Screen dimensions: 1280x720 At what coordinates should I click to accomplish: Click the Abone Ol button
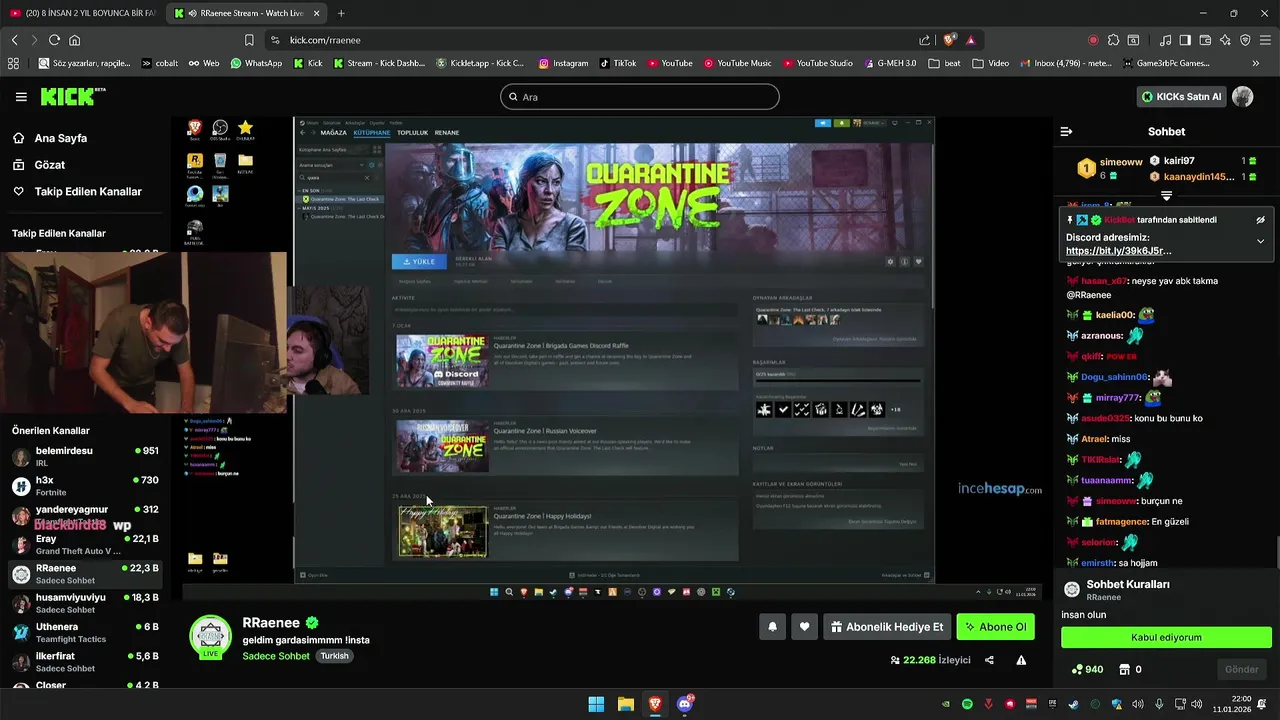pos(995,627)
